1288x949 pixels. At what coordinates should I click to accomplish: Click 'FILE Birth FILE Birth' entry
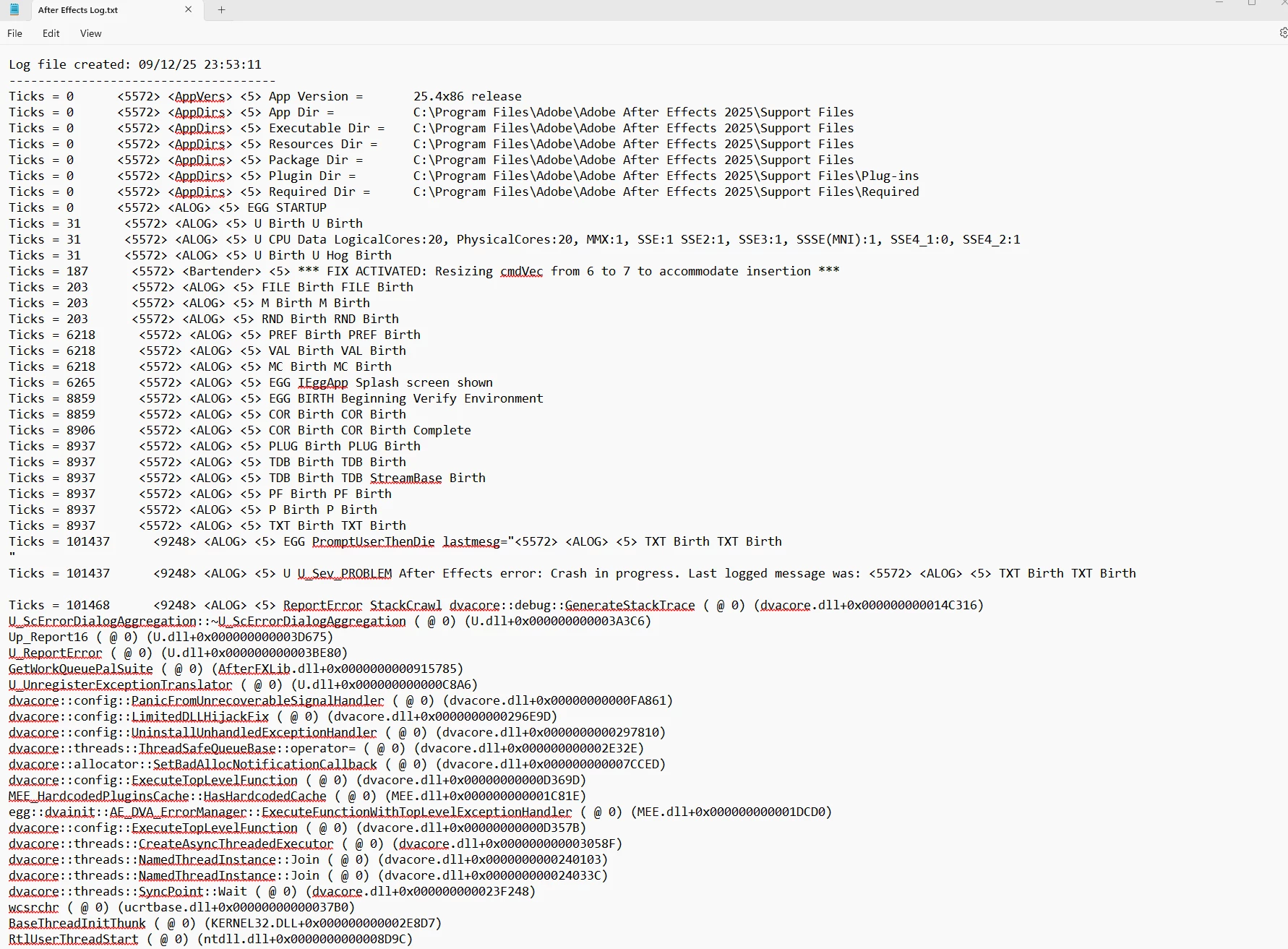(x=338, y=287)
